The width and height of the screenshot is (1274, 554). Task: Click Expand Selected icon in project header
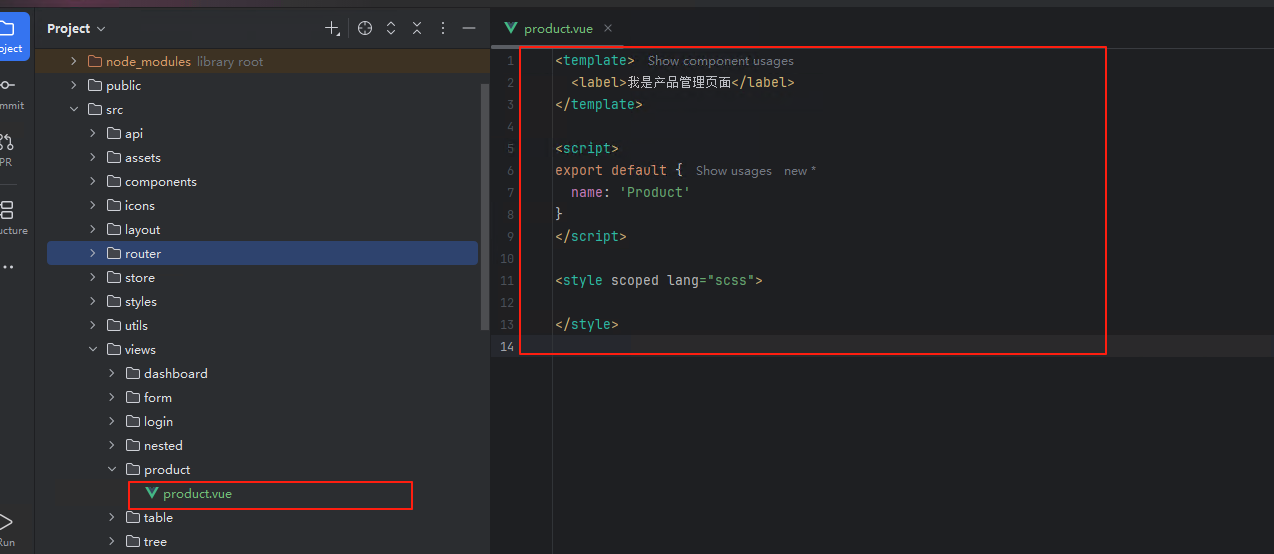pos(391,29)
